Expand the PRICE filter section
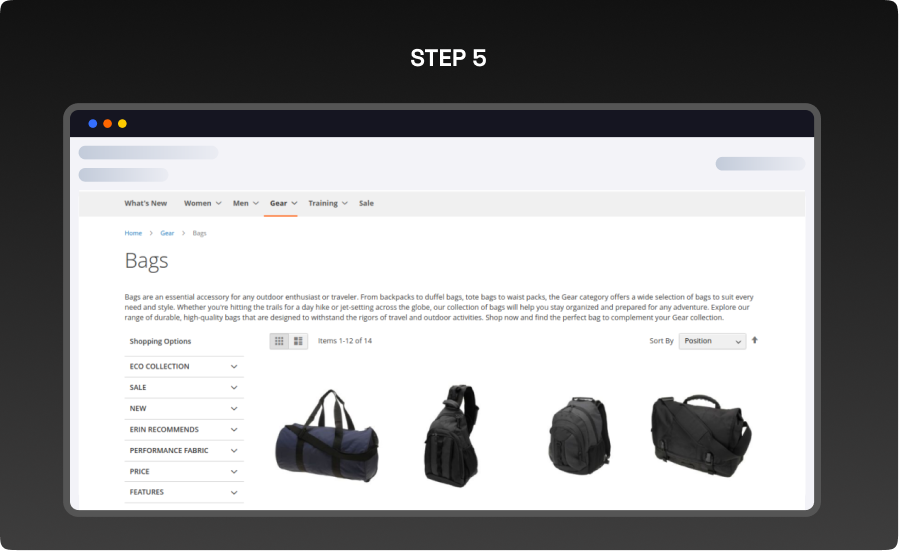The image size is (899, 551). tap(184, 471)
